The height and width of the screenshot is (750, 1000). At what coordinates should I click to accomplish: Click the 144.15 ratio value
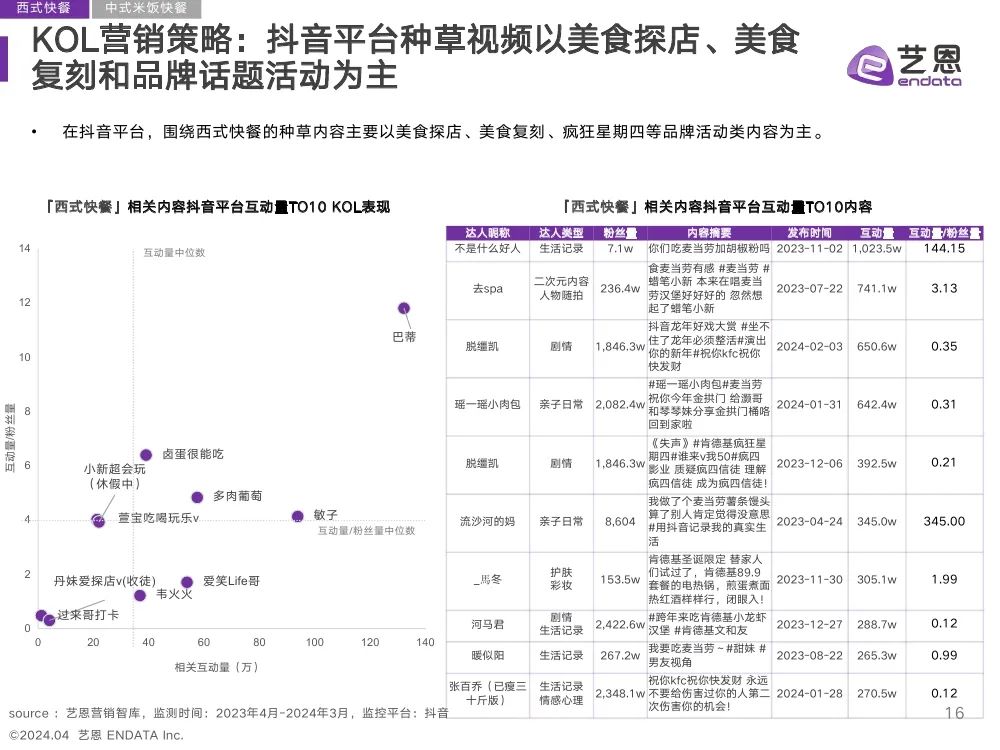945,249
